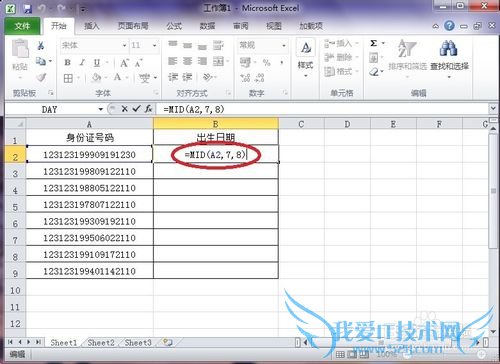Click the 删除 delete cells button
The height and width of the screenshot is (364, 500).
(341, 57)
